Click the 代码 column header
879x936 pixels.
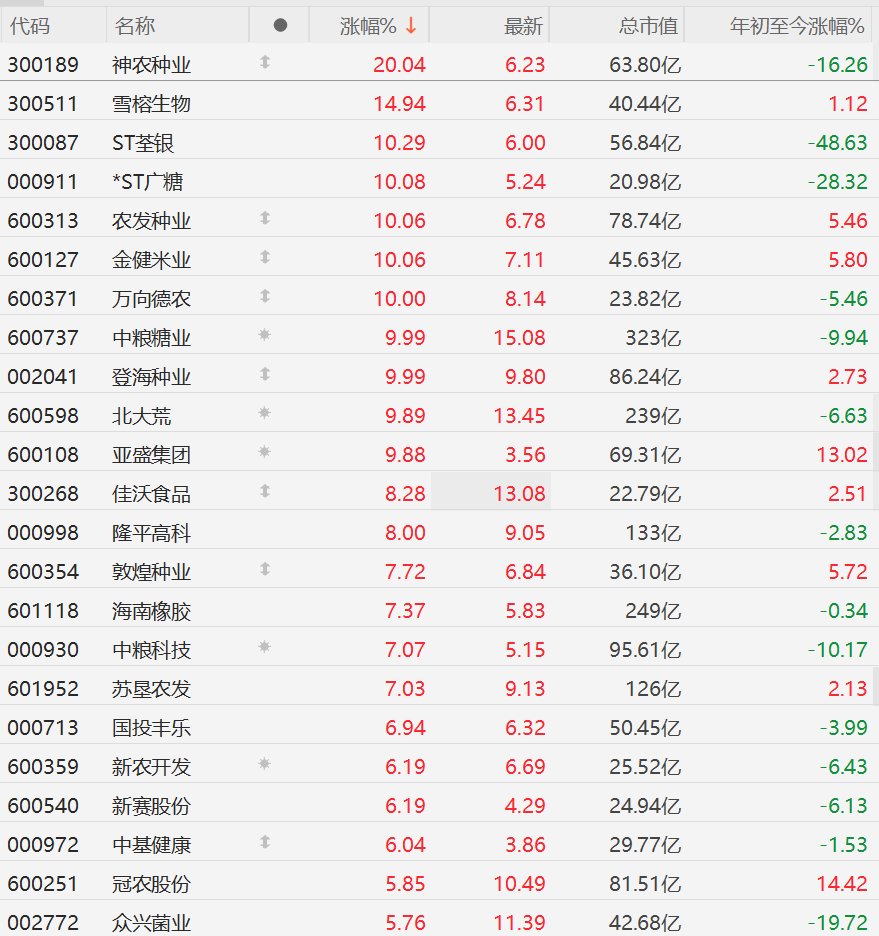(x=29, y=26)
